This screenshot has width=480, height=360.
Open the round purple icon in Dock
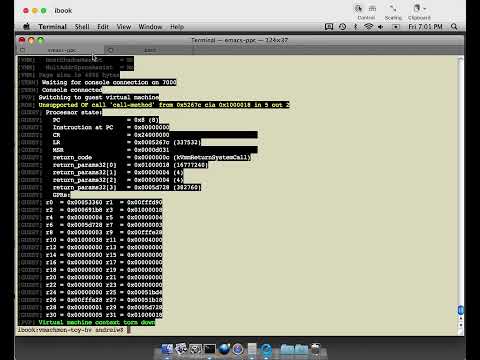tap(238, 349)
